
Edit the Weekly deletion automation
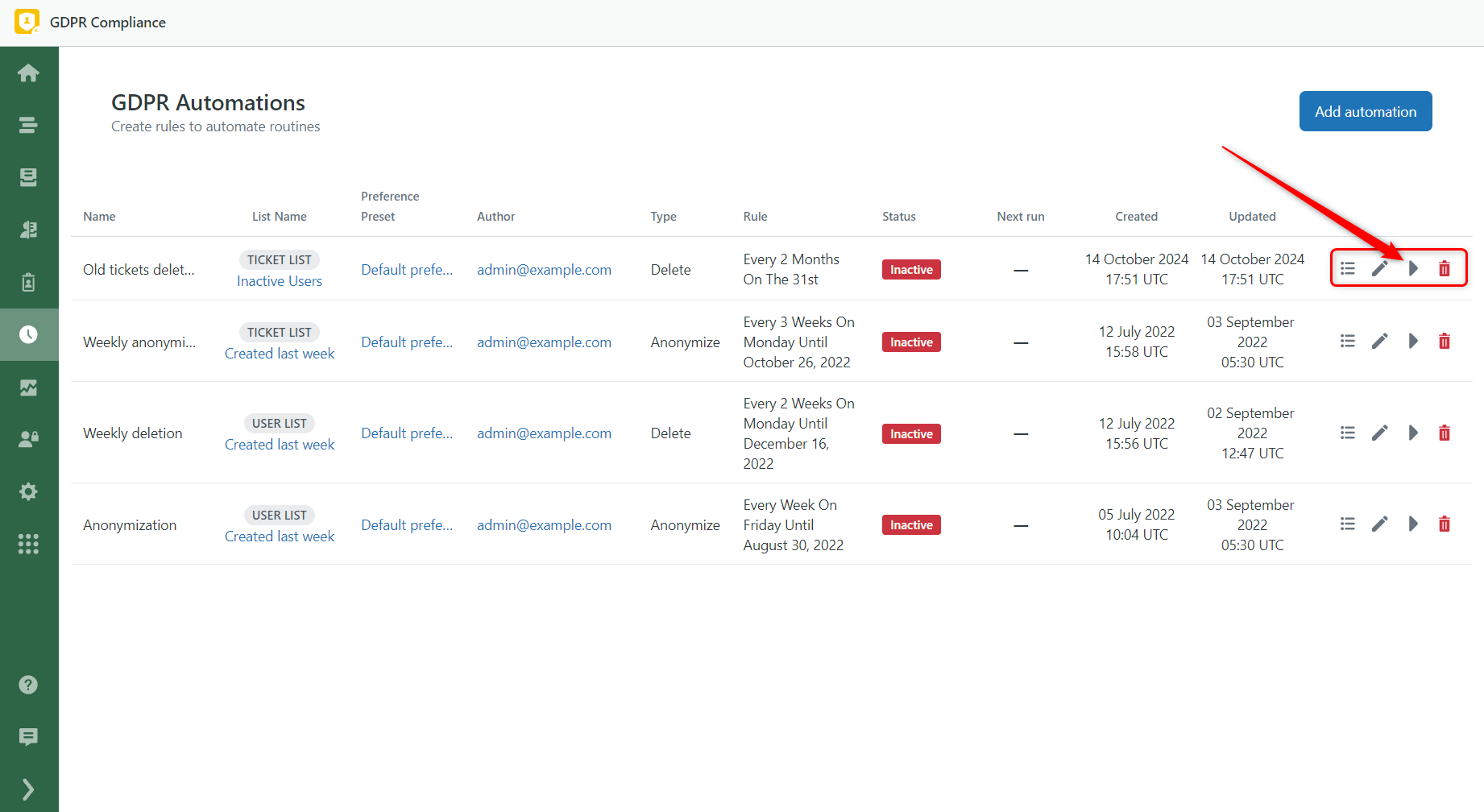coord(1380,433)
